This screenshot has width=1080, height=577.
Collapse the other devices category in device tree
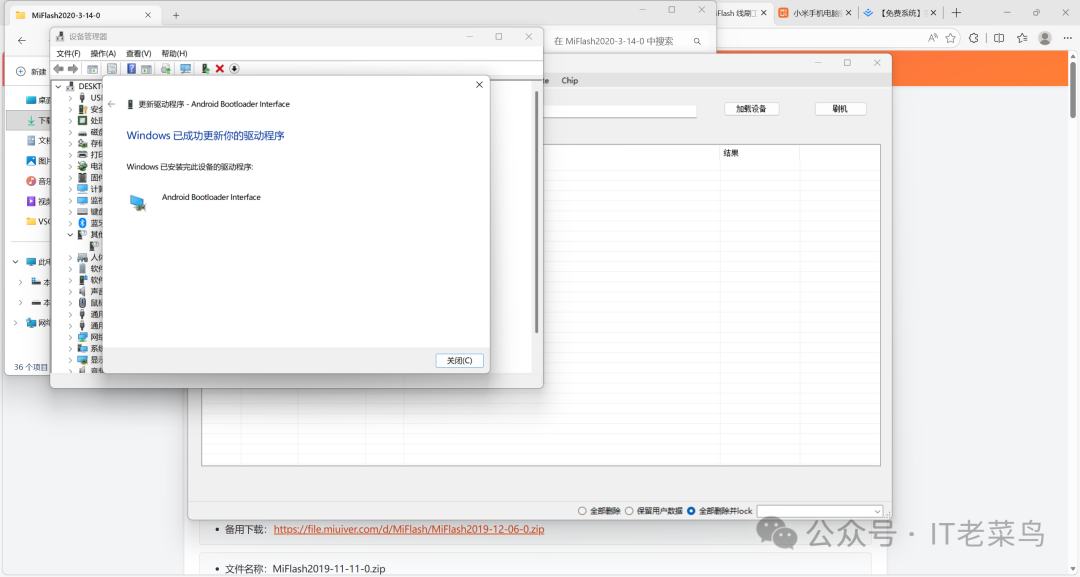70,235
